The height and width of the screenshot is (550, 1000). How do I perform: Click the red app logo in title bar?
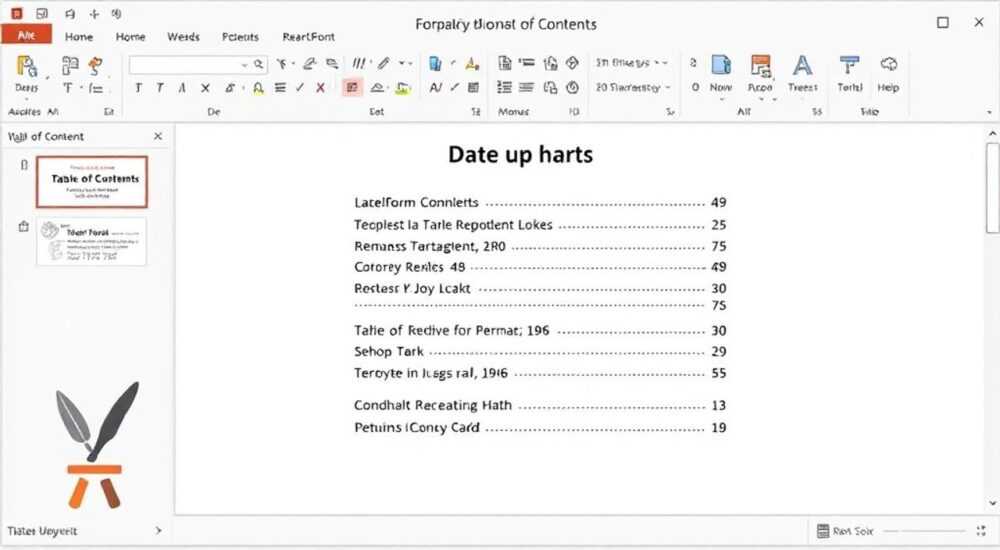pyautogui.click(x=17, y=13)
